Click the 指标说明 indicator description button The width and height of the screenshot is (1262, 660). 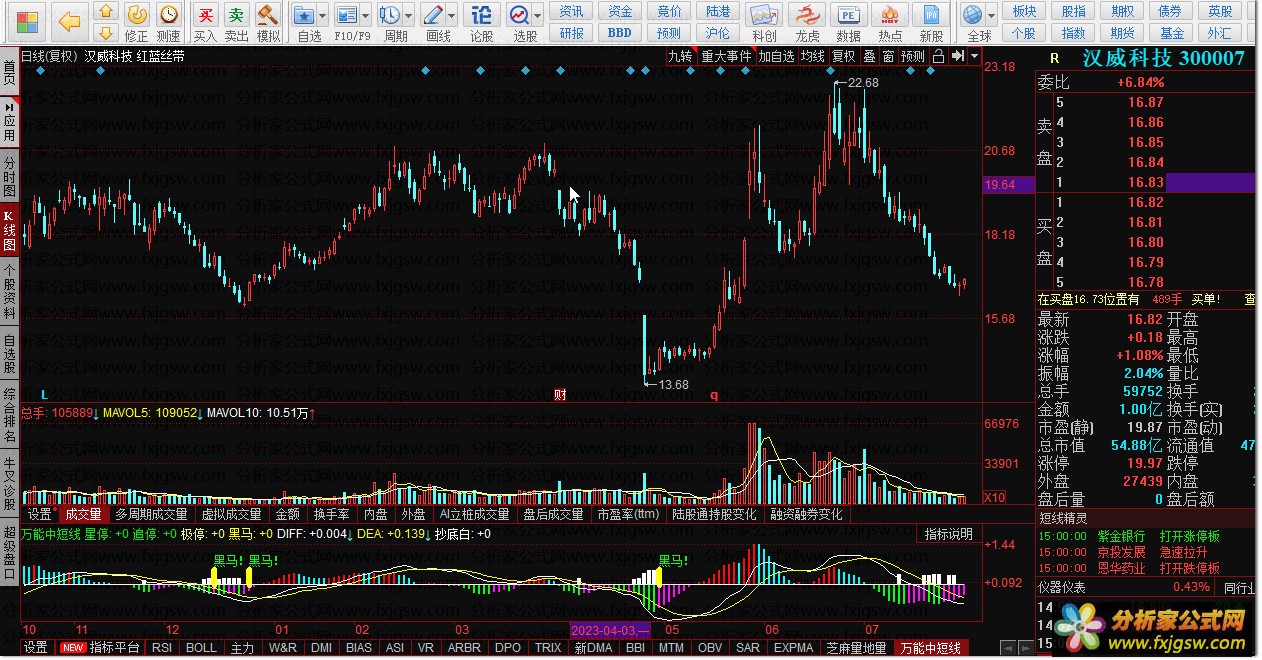(x=948, y=534)
